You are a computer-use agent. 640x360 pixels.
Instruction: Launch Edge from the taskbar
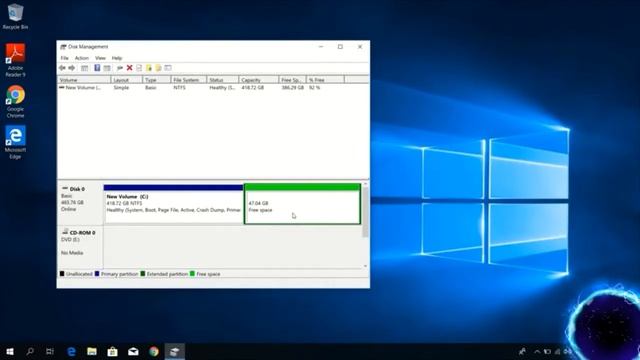tap(71, 351)
